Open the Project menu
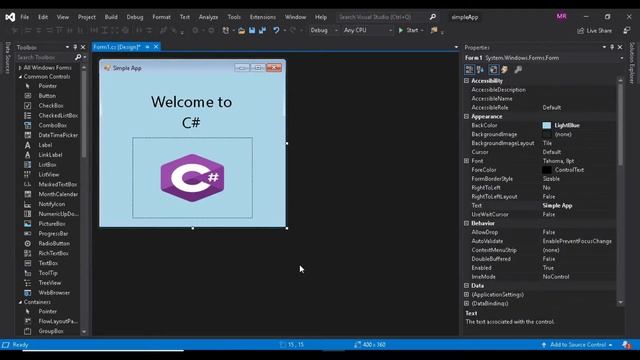 point(87,17)
